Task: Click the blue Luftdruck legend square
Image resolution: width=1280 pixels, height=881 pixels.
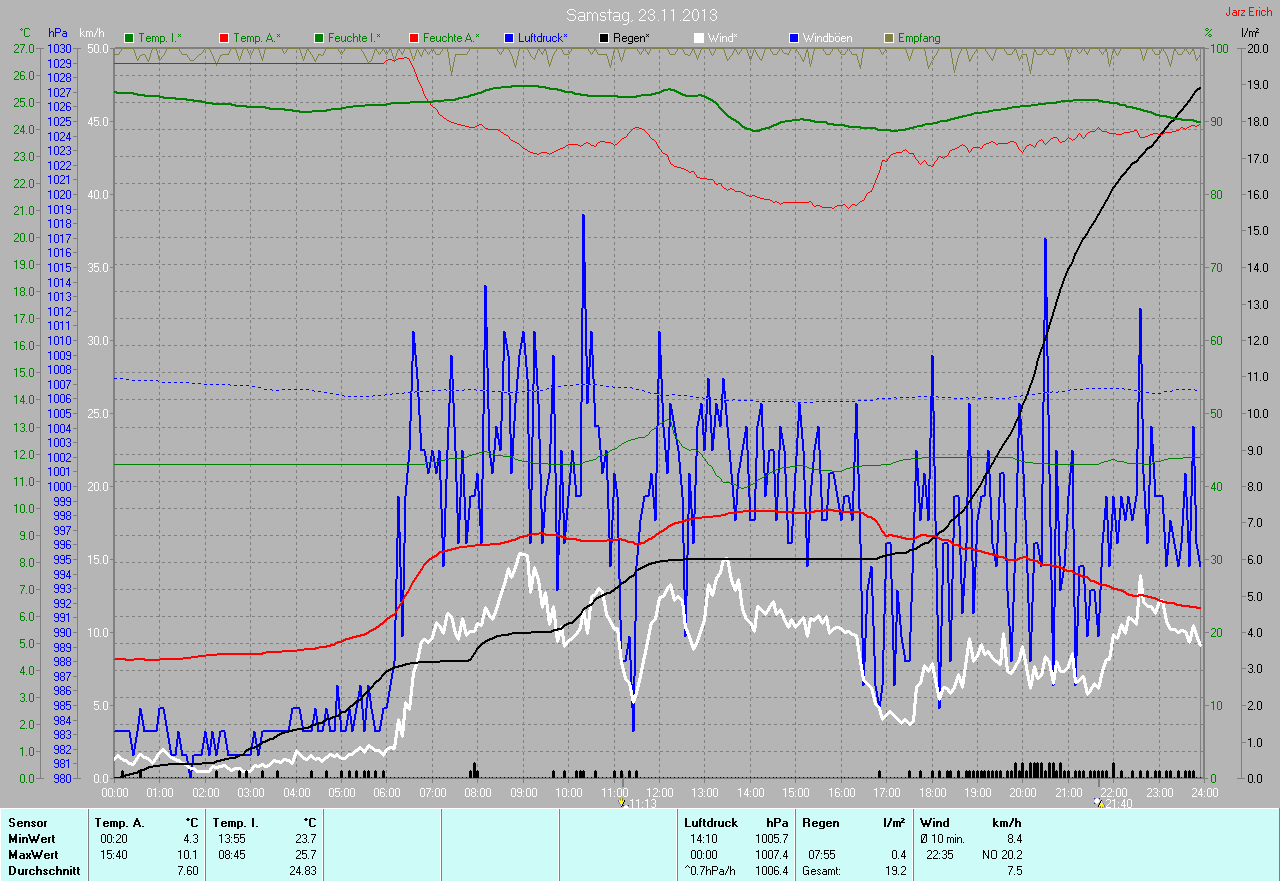Action: [x=509, y=38]
